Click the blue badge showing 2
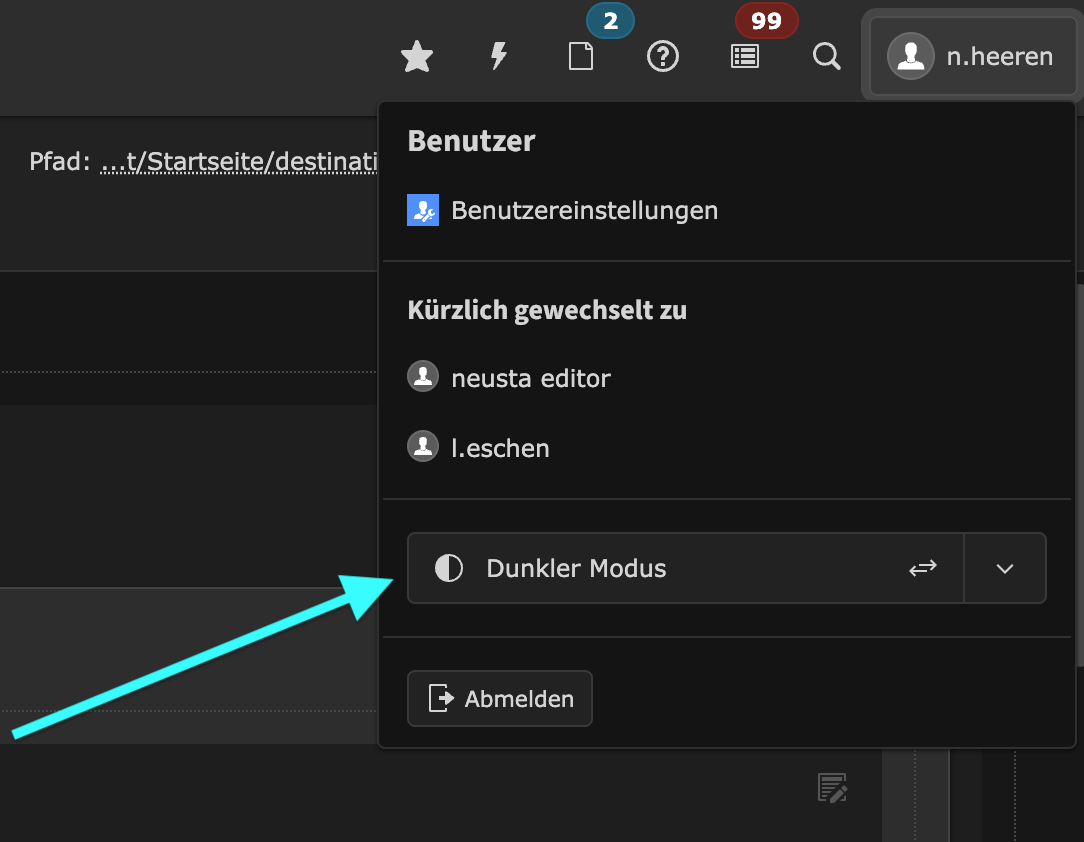This screenshot has height=842, width=1084. pos(610,21)
